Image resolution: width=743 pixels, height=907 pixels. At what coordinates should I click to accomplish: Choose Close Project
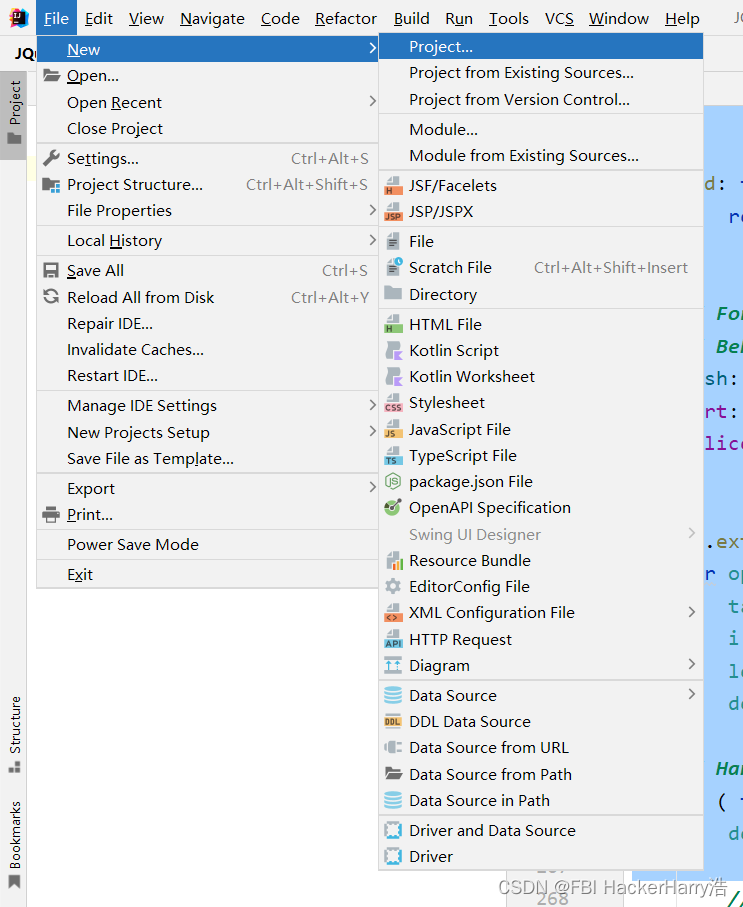pyautogui.click(x=207, y=128)
